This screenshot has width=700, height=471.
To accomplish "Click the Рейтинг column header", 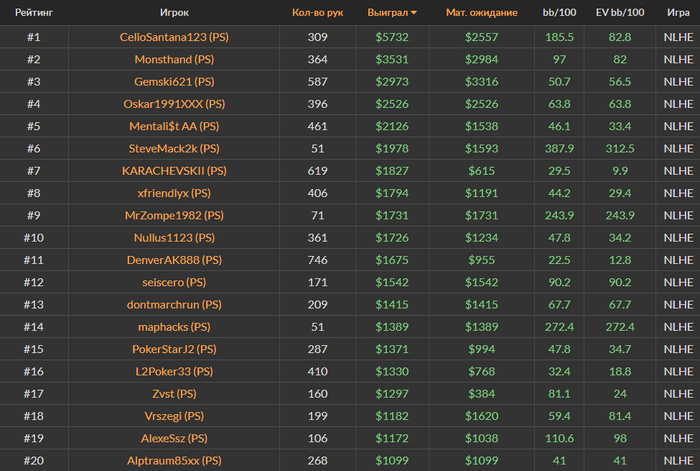I will pos(33,13).
